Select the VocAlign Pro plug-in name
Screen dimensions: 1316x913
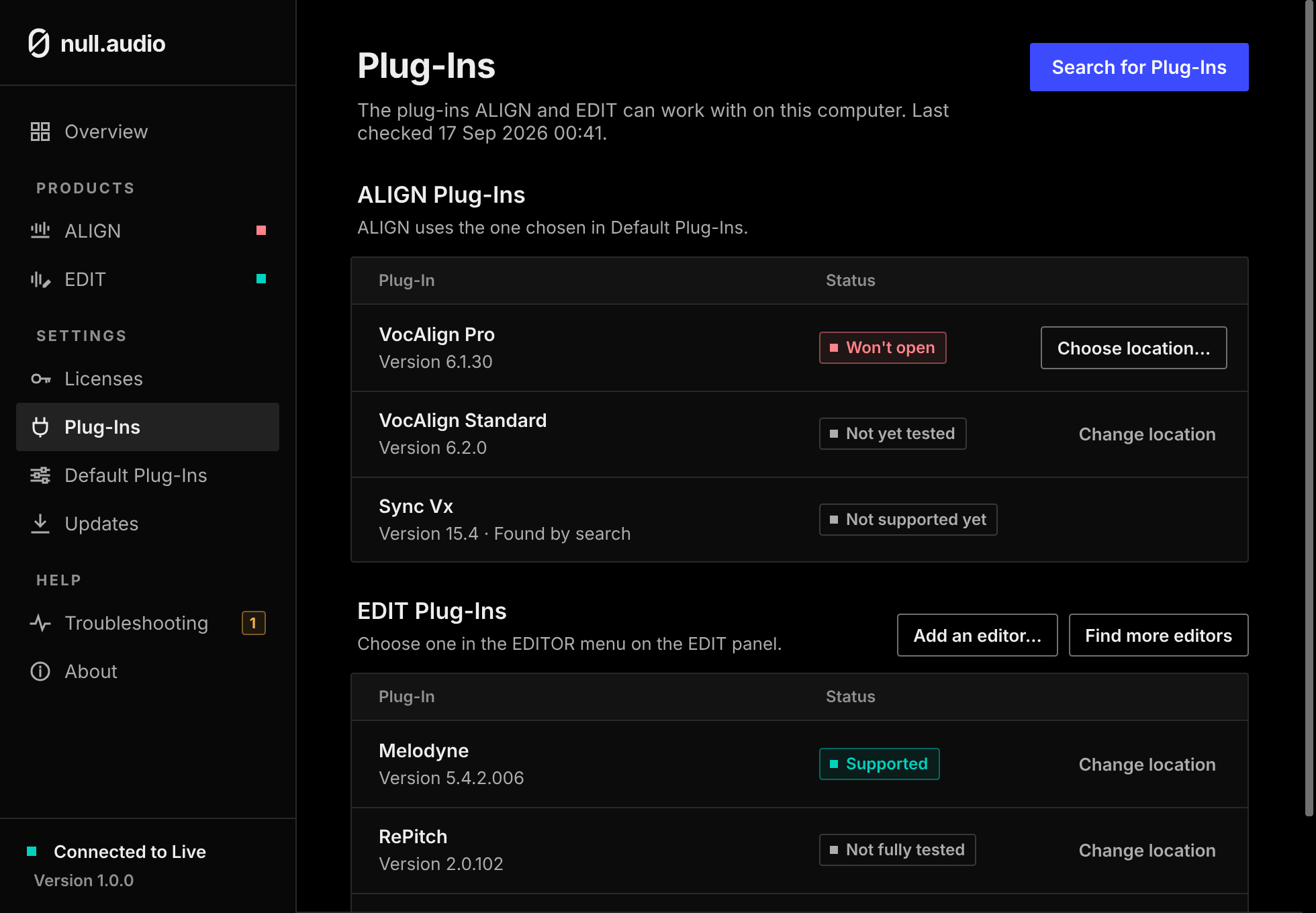436,334
